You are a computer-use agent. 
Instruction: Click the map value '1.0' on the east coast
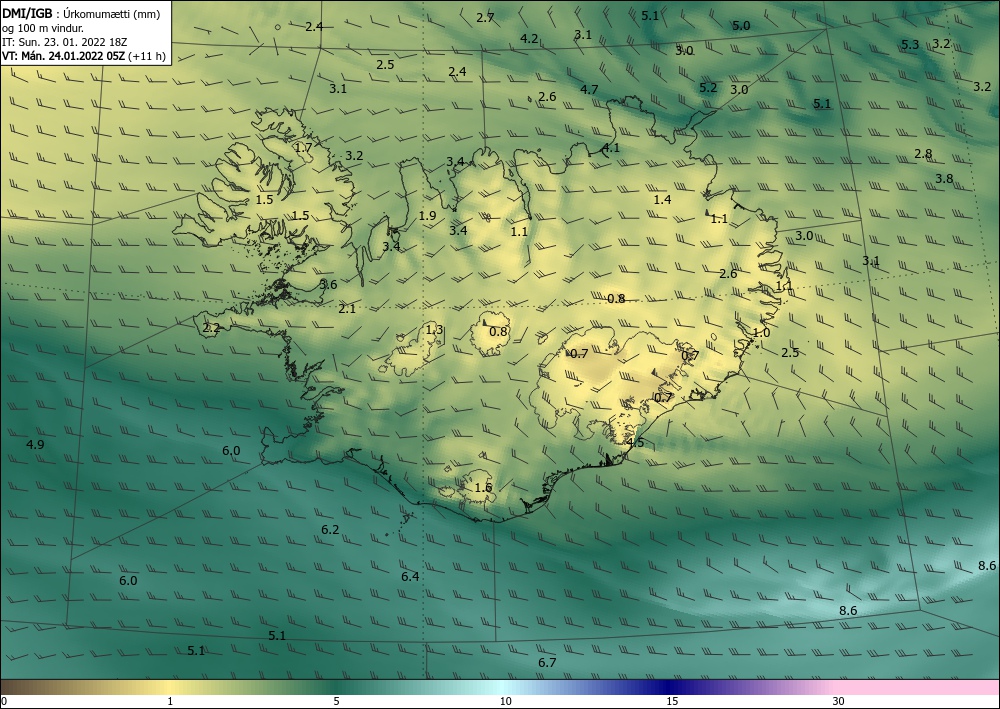point(761,333)
